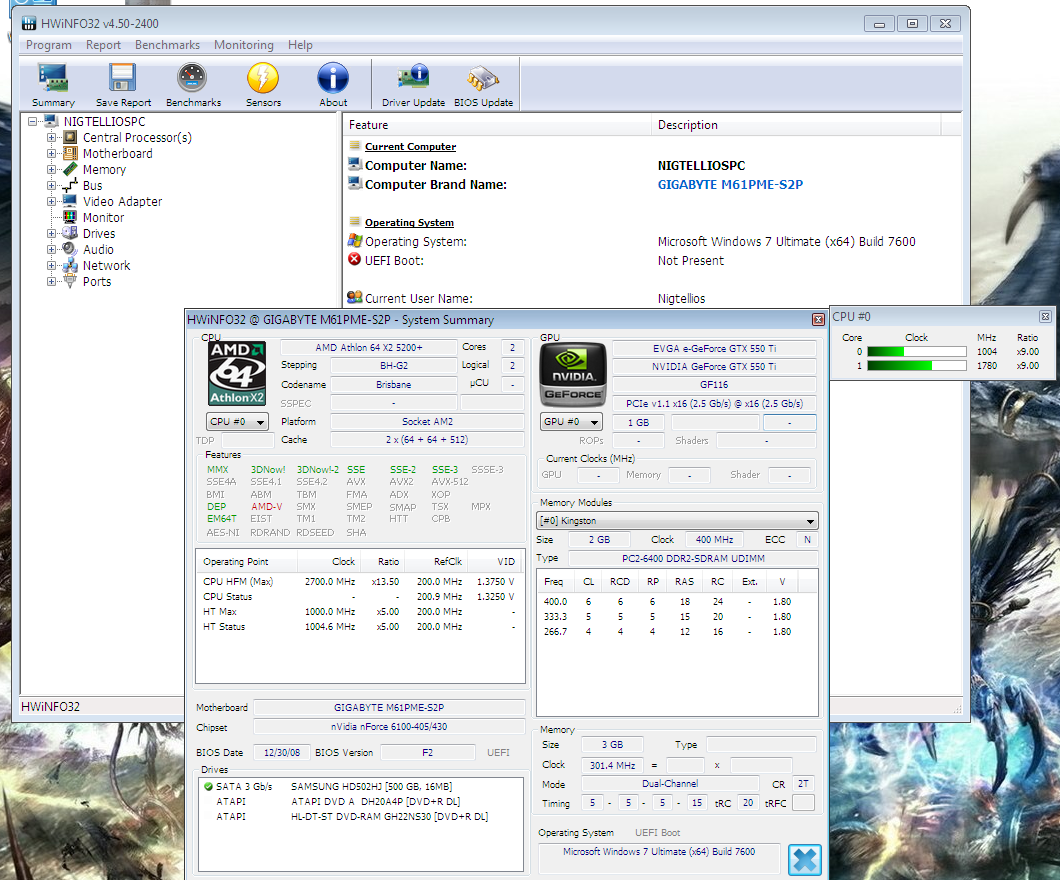1060x880 pixels.
Task: Open the CPU #0 selector dropdown
Action: [x=237, y=422]
